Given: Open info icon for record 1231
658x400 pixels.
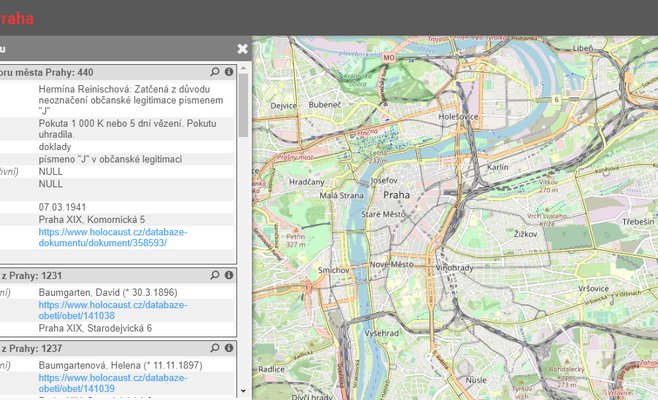Looking at the screenshot, I should coord(228,275).
